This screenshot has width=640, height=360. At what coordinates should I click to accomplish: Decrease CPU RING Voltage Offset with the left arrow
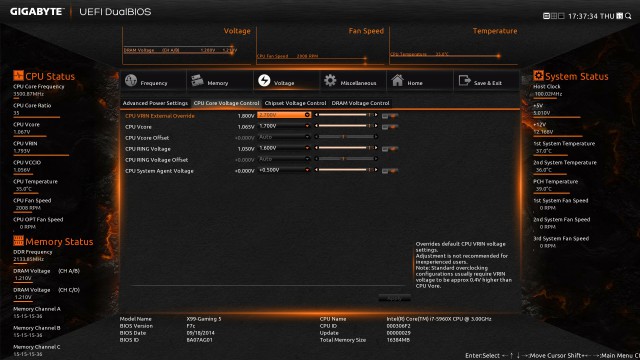(x=316, y=159)
